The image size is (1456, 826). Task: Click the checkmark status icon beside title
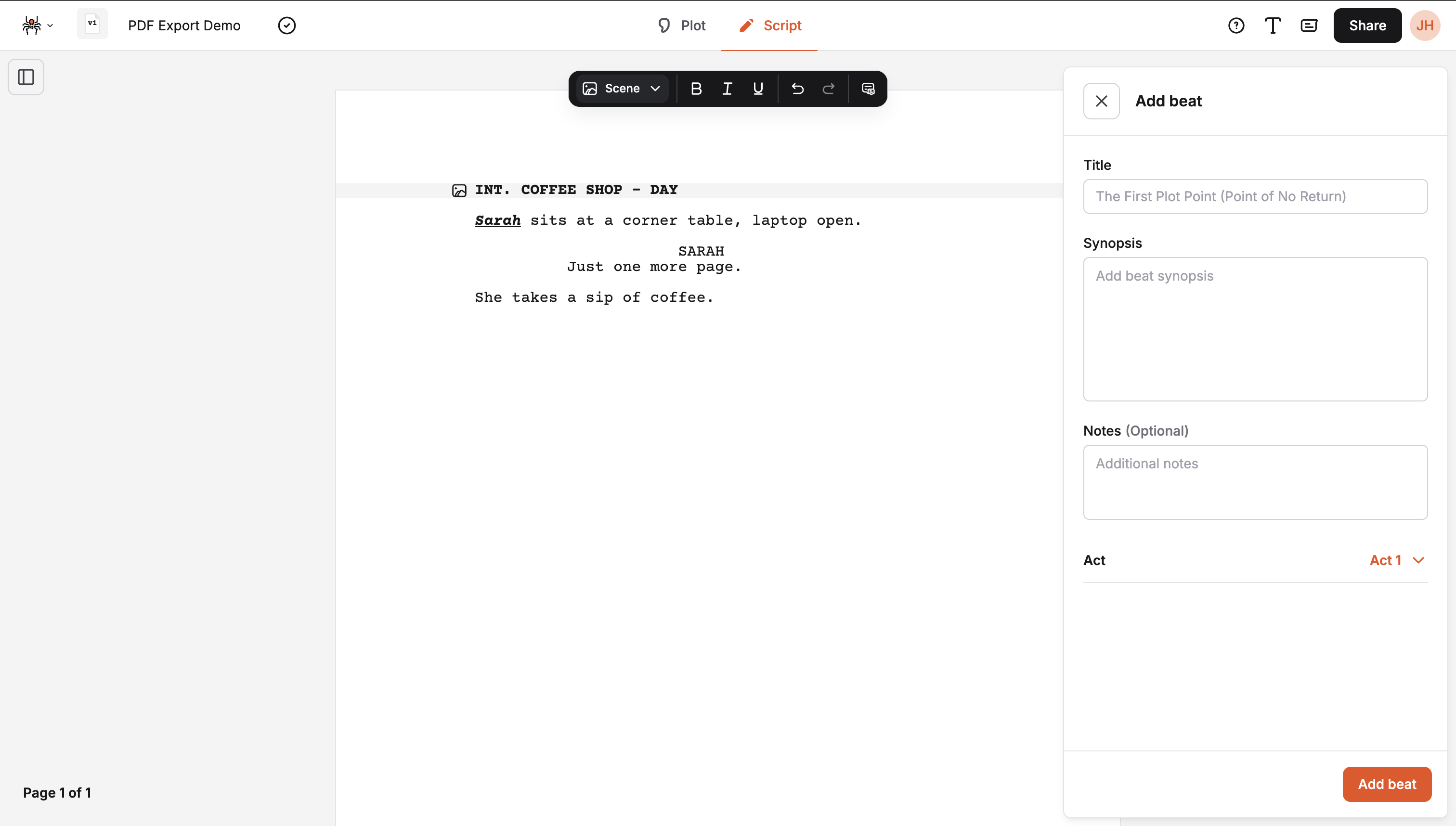tap(286, 26)
